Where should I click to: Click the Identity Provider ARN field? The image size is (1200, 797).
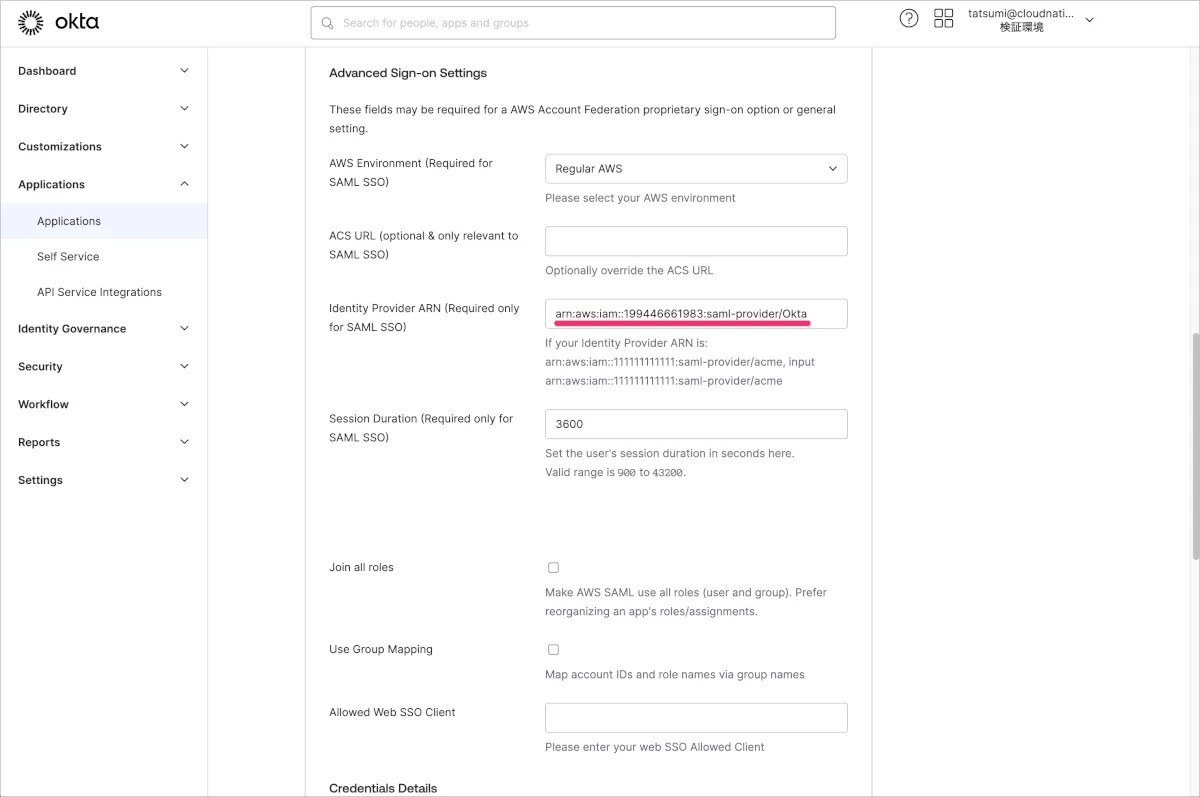(x=696, y=314)
